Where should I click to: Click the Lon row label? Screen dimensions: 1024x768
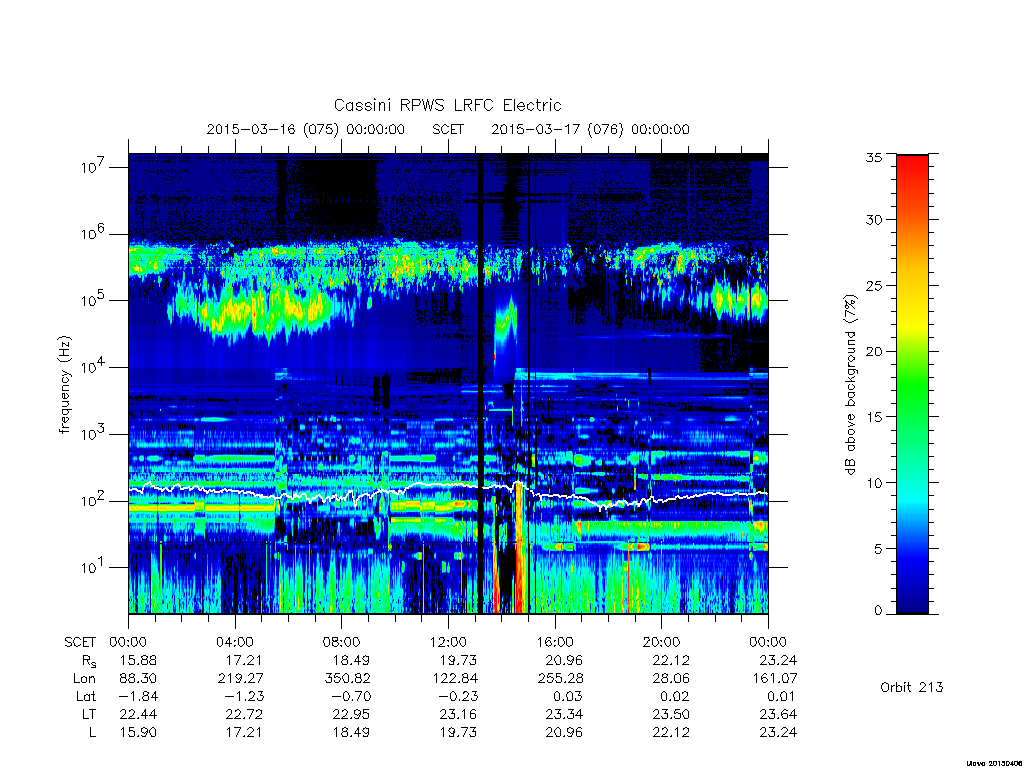click(x=84, y=679)
